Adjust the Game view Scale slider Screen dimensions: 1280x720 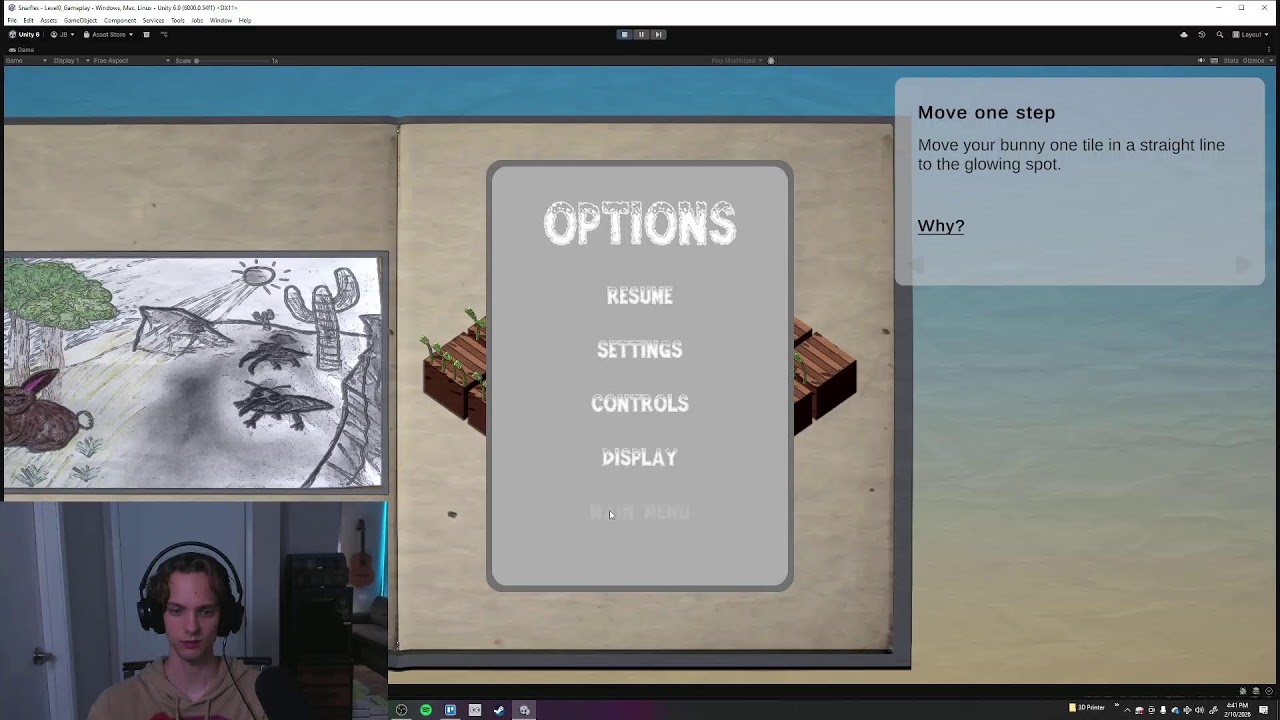point(232,60)
